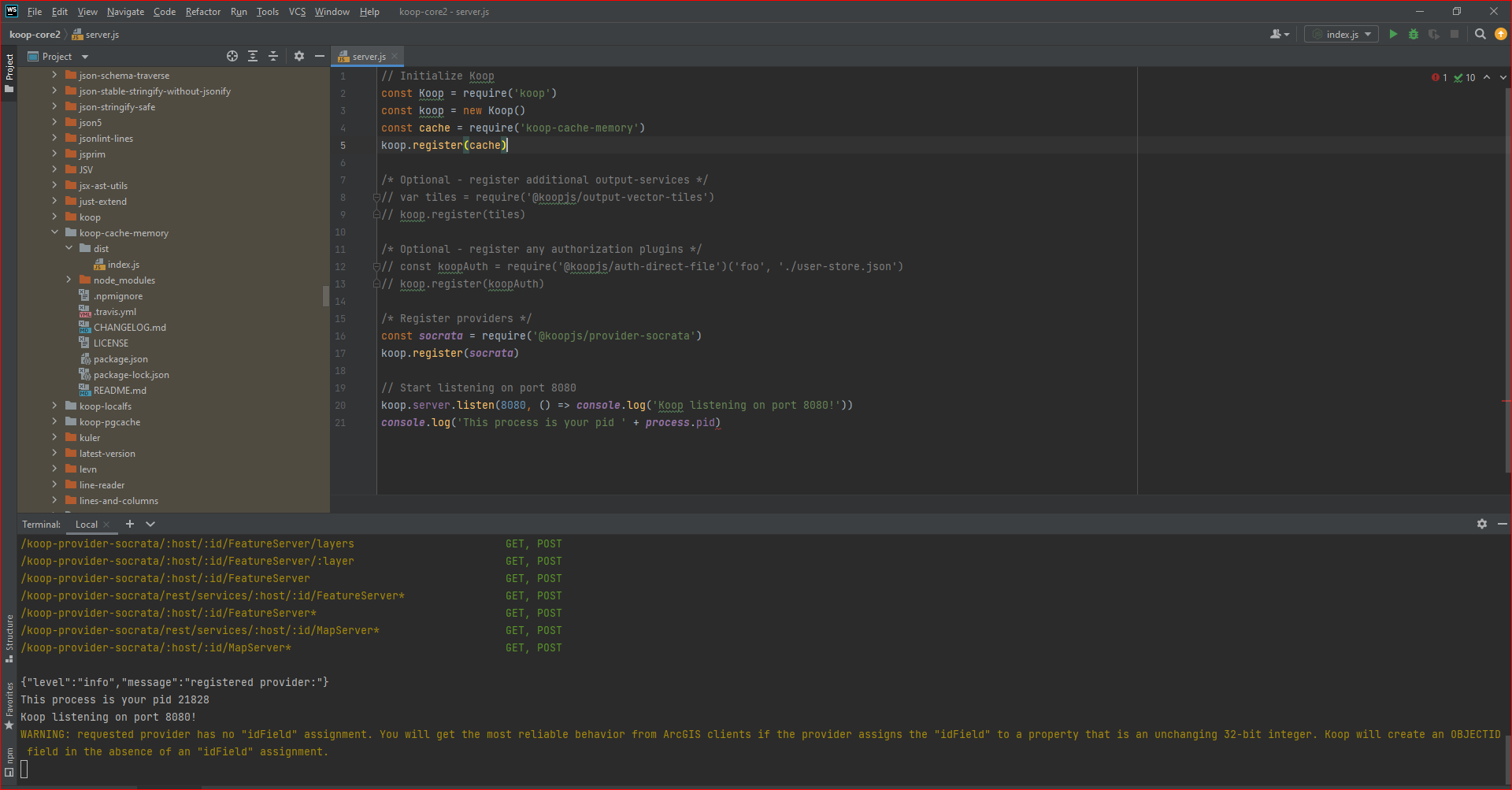Select CHANGELOG.md file
The height and width of the screenshot is (790, 1512).
click(x=123, y=328)
